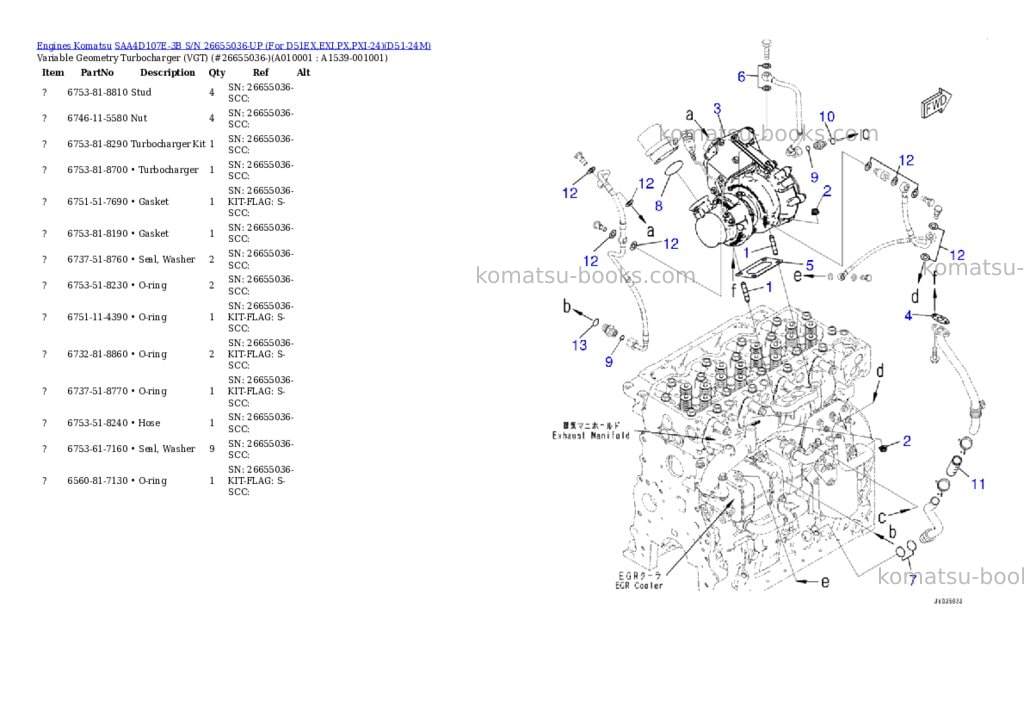The image size is (1024, 725).
Task: Select part number 6753-51-8230
Action: click(x=97, y=285)
